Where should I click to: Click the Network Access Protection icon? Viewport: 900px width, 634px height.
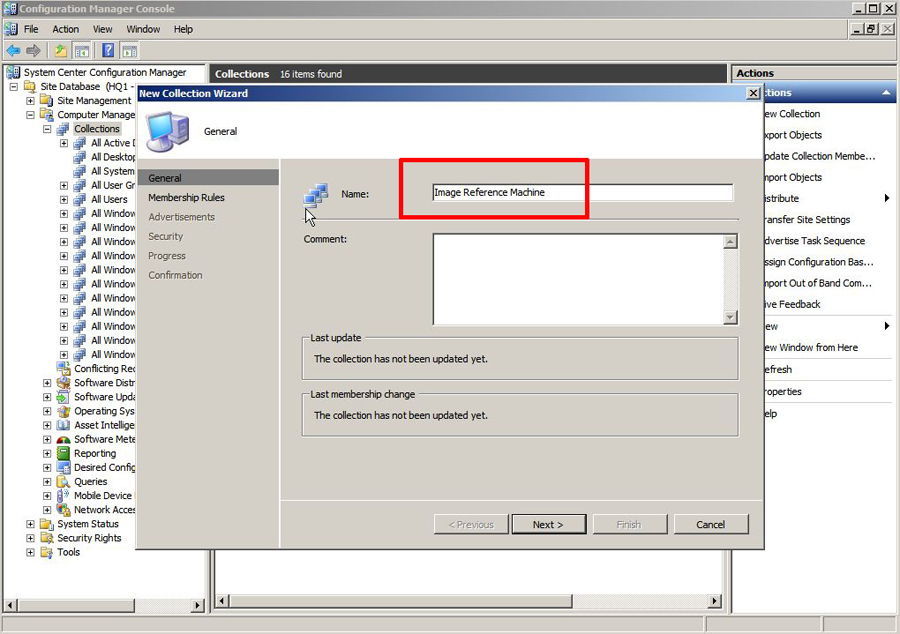coord(63,509)
